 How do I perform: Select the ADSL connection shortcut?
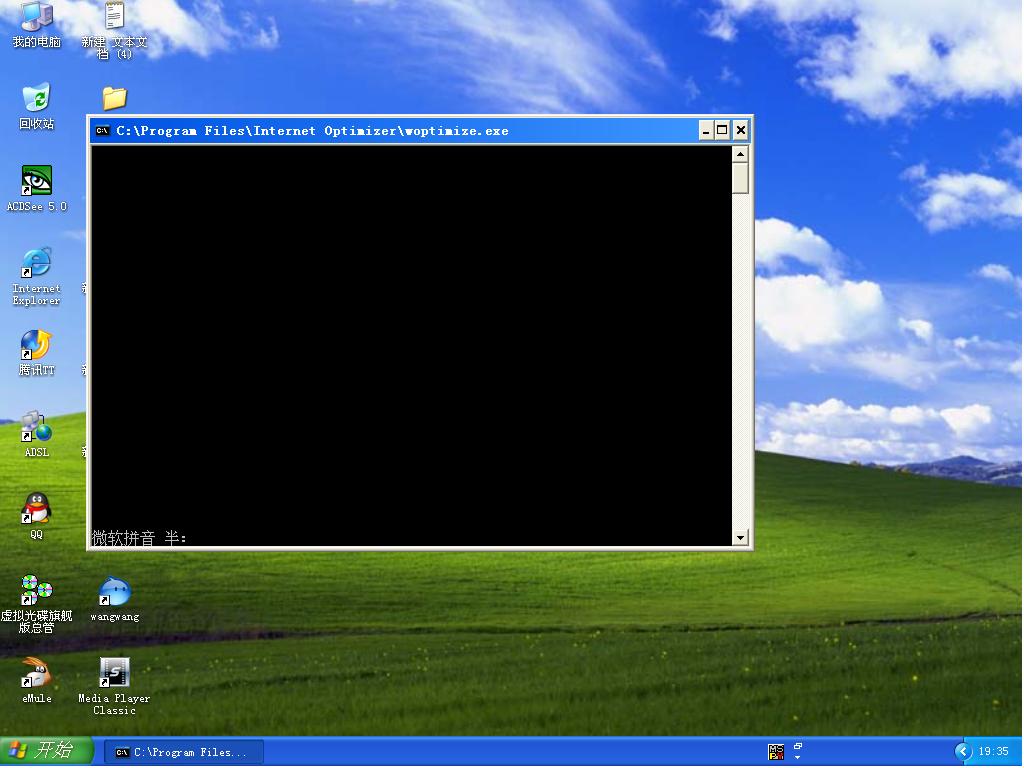tap(37, 435)
